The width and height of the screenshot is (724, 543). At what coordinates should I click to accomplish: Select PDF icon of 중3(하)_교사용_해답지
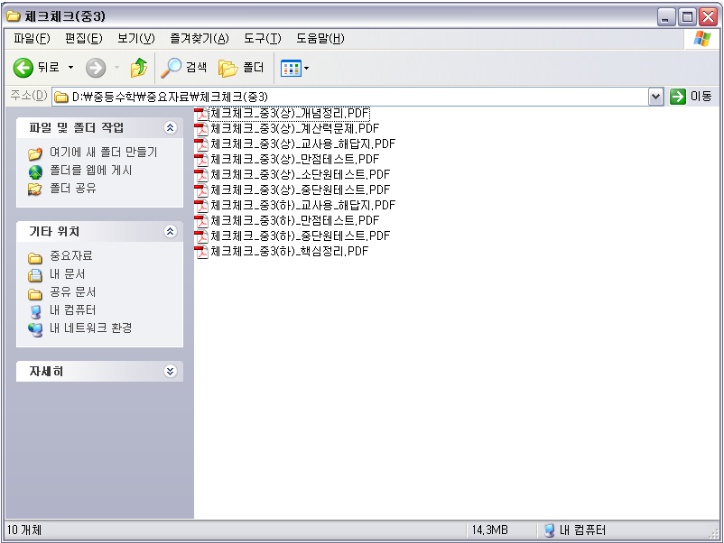(201, 205)
